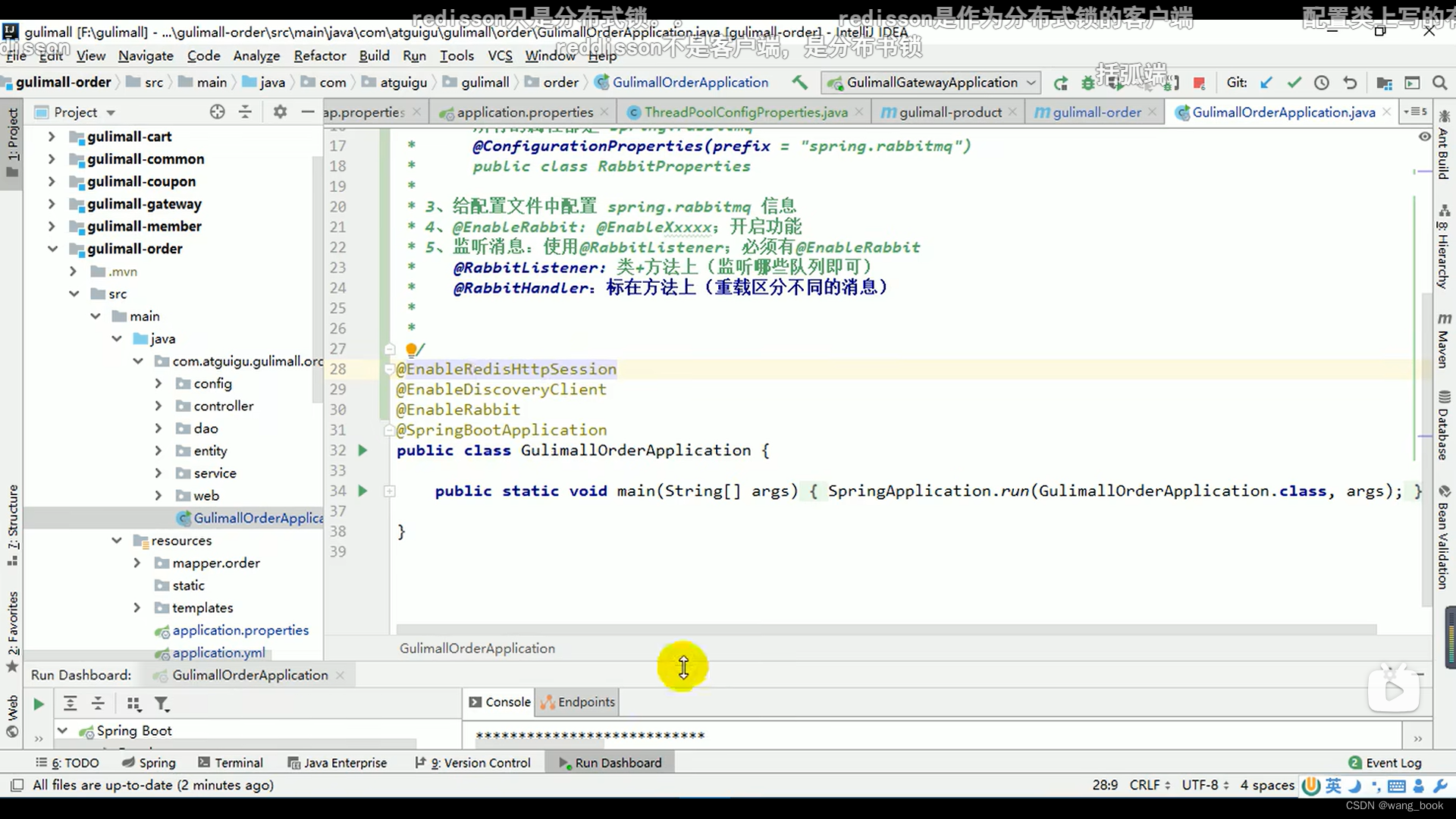Open the 6: TODO tool window
Screen dimensions: 1456x819
67,764
